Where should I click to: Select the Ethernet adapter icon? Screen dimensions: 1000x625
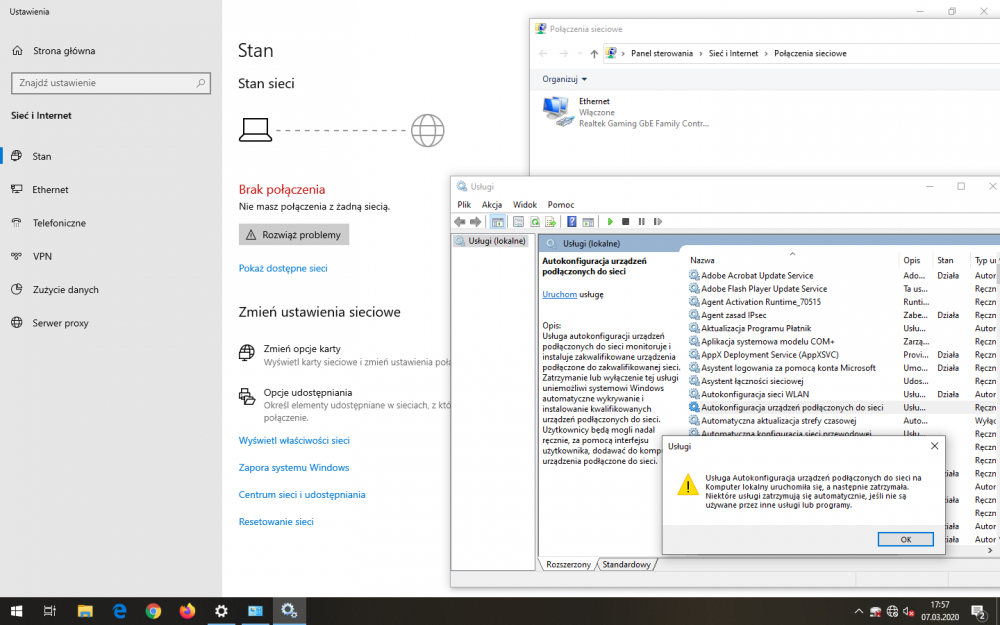point(556,111)
